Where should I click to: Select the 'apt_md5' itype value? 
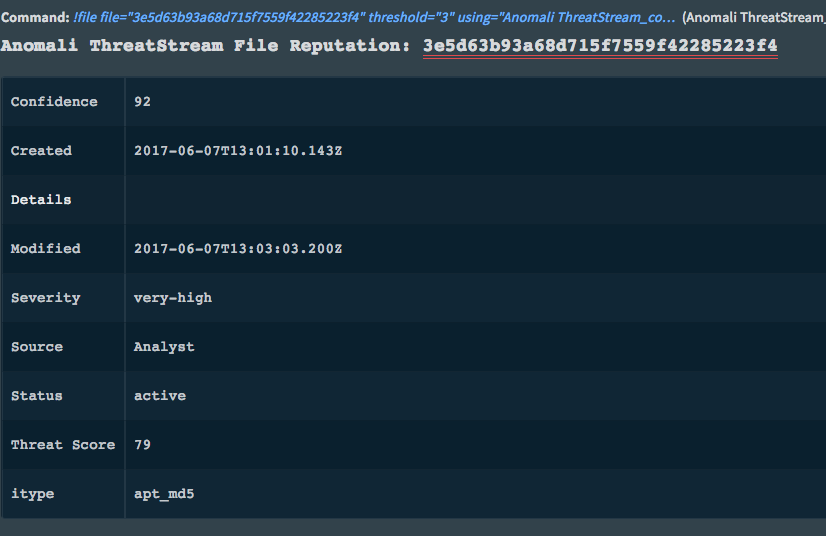tap(164, 494)
